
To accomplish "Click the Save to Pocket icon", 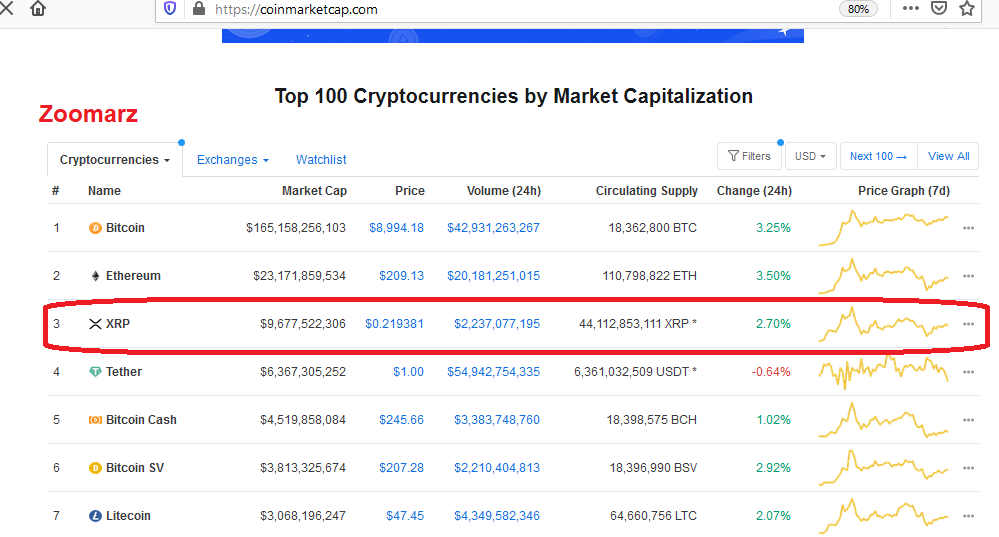I will (x=939, y=8).
